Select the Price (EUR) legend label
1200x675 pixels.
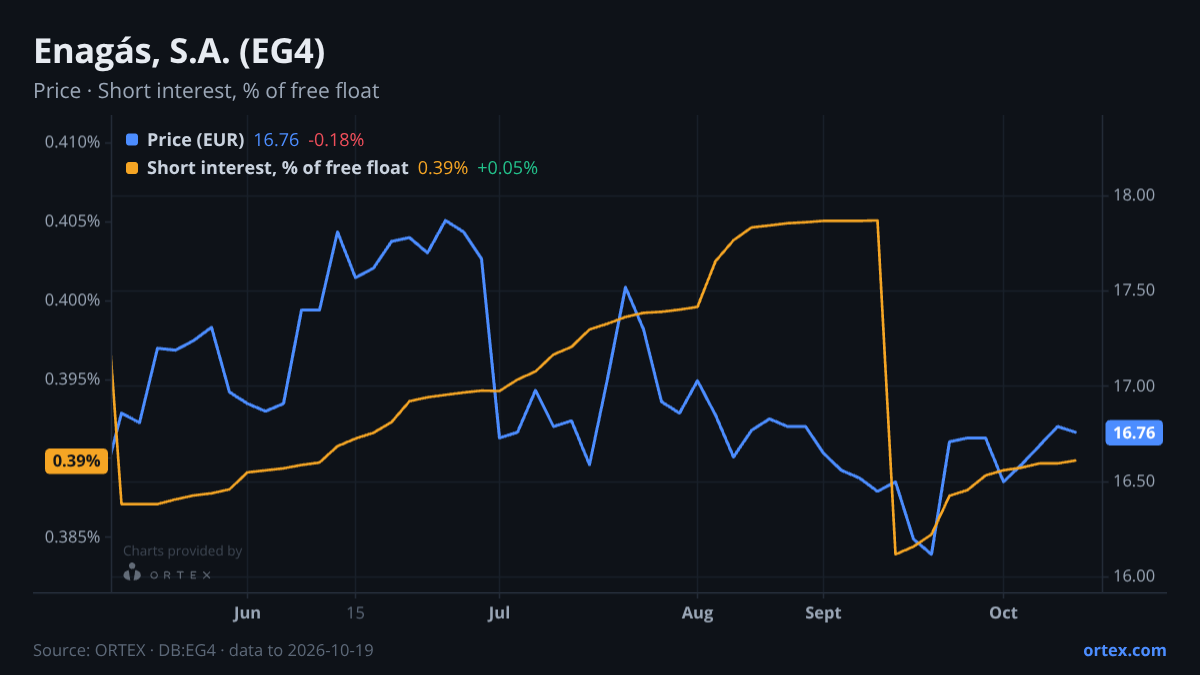pos(196,140)
